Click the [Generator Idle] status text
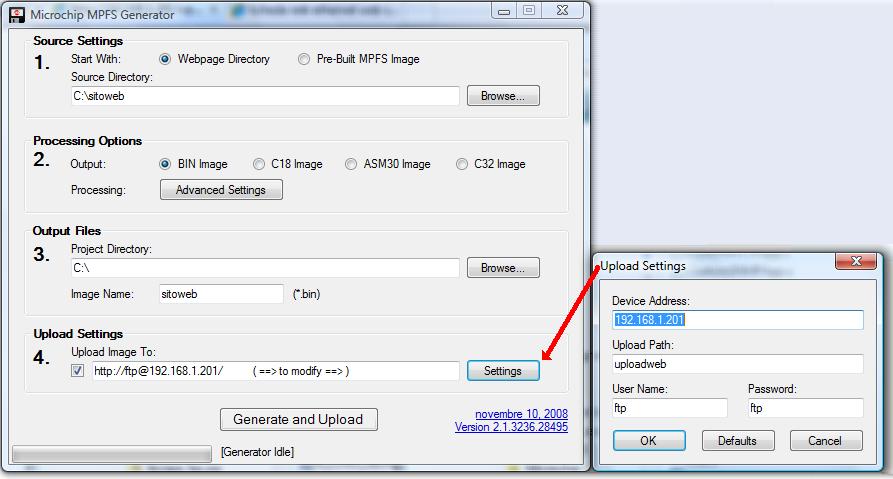 (x=257, y=452)
